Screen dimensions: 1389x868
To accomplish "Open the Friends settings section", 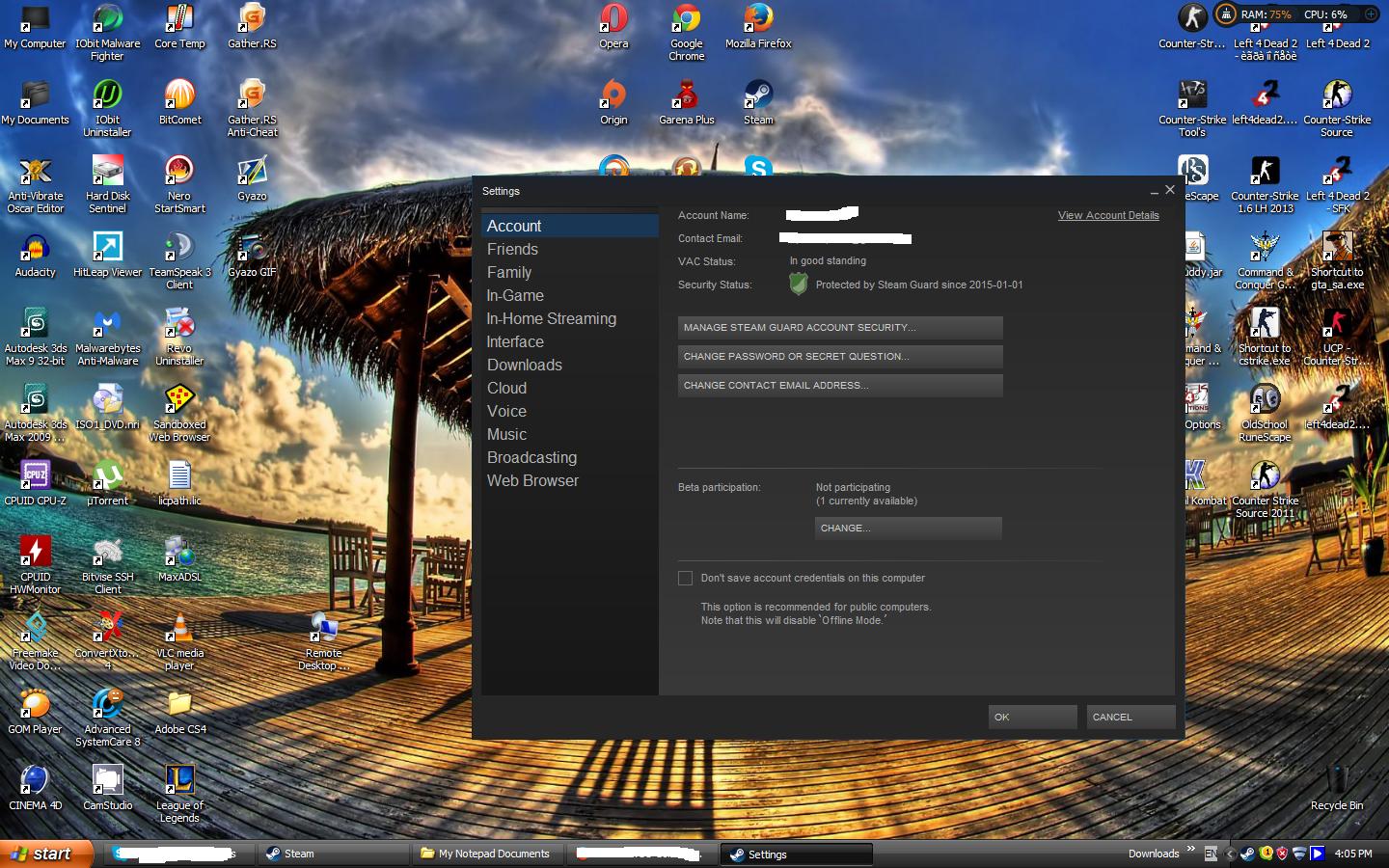I will (x=570, y=249).
